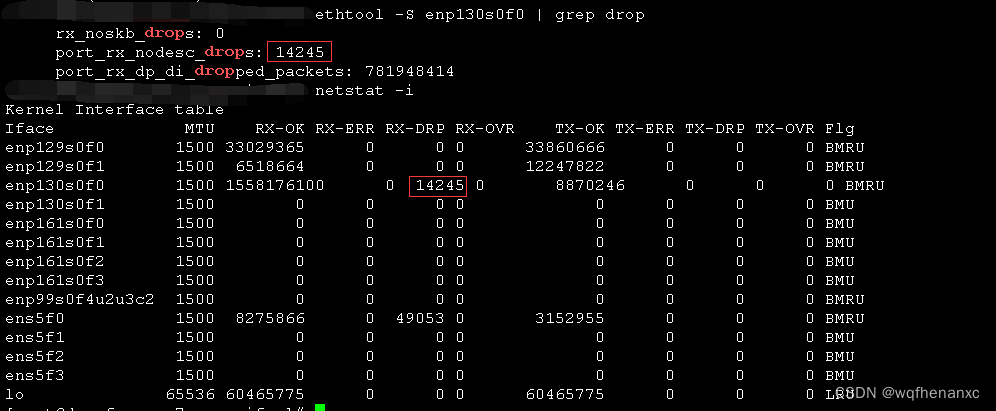Select interface name enp161s0f1

tap(55, 243)
